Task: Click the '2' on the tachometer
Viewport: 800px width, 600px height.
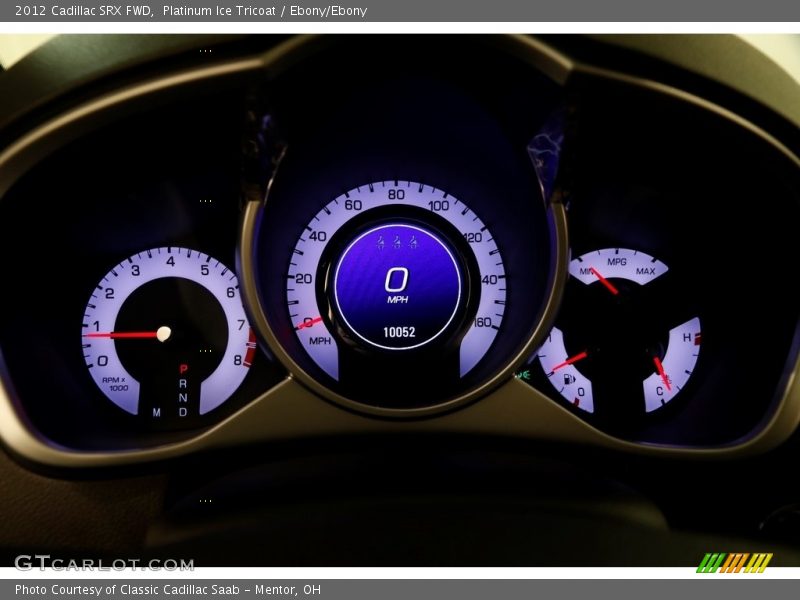Action: click(110, 293)
